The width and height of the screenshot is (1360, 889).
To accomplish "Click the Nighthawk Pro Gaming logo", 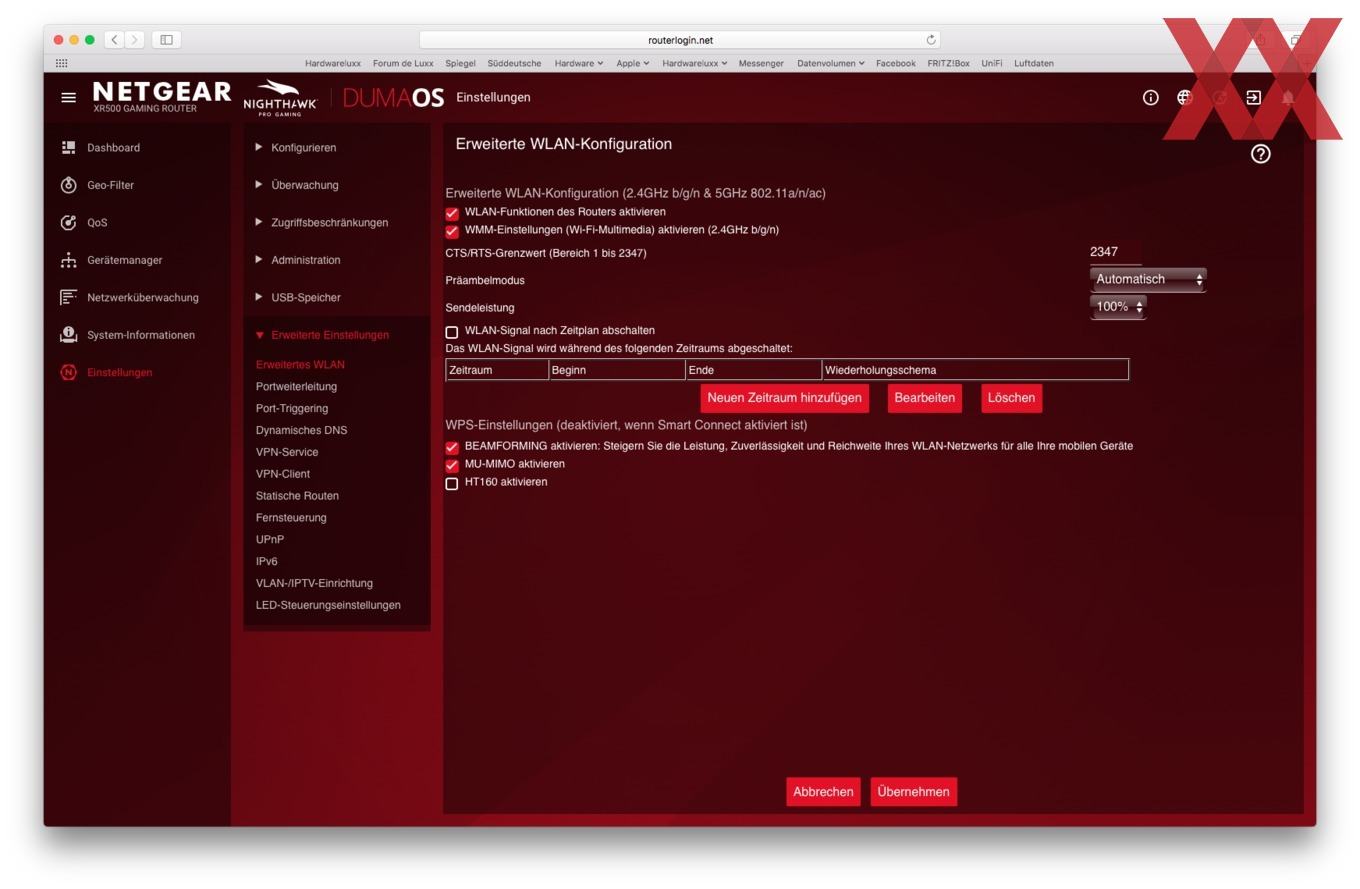I will [281, 98].
